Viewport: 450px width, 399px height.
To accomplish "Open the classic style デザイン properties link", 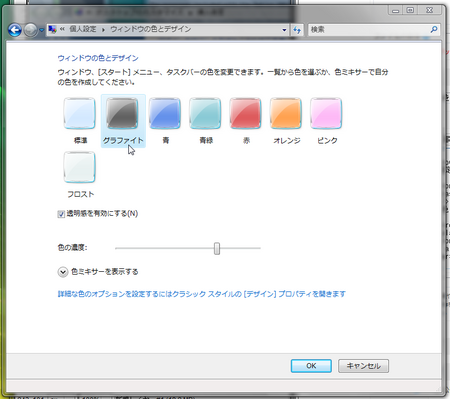I will pos(202,294).
